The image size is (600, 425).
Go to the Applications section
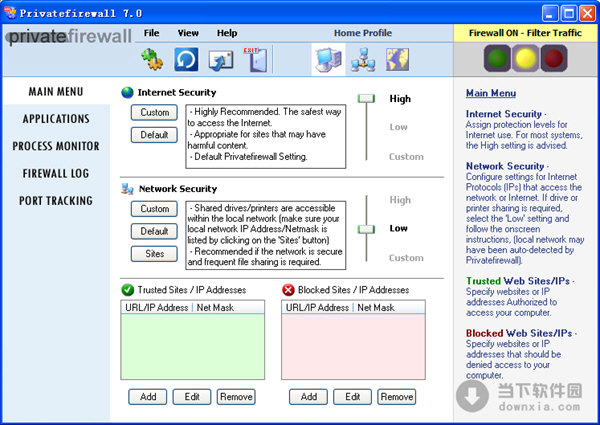point(56,119)
